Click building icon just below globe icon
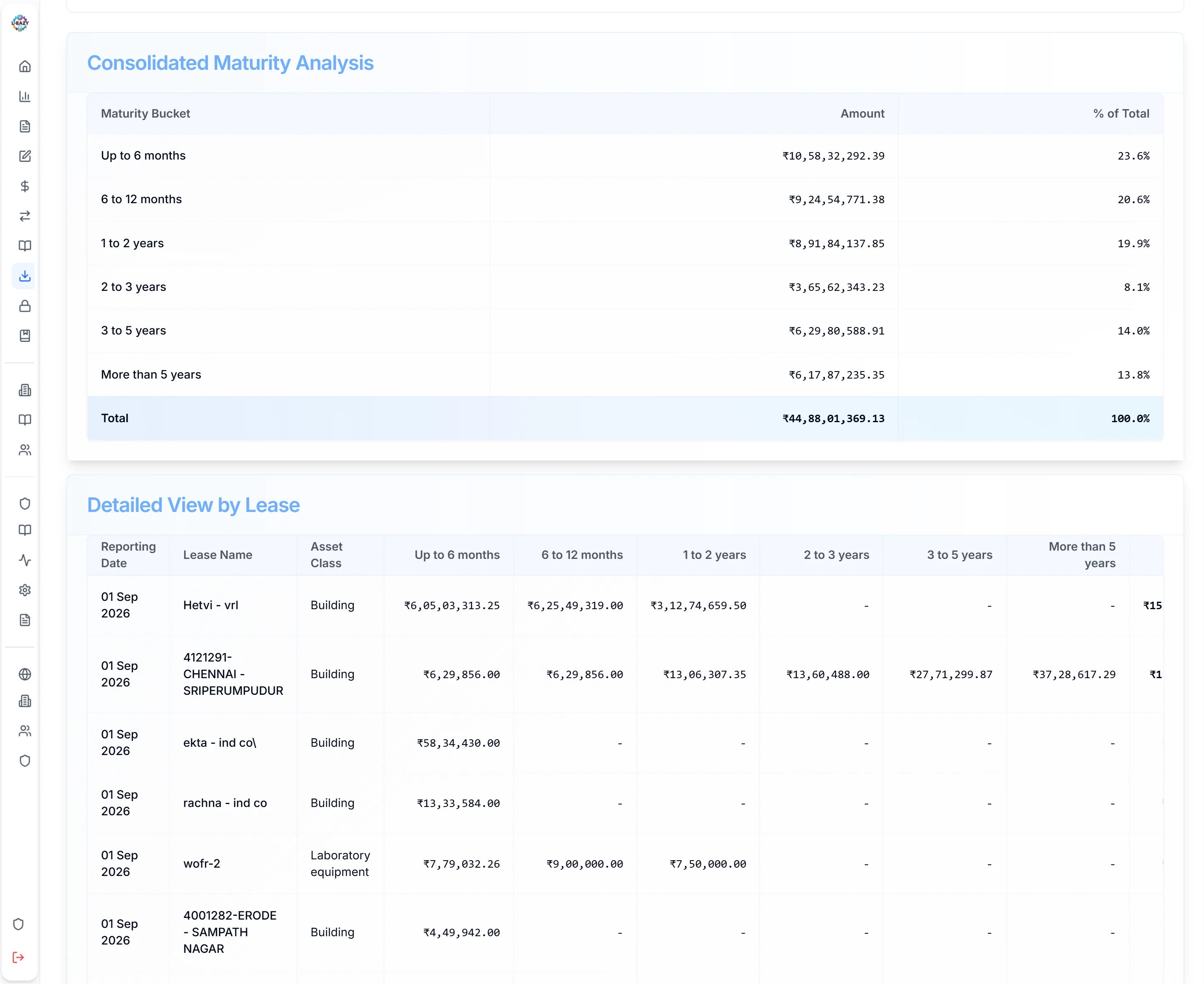Image resolution: width=1204 pixels, height=984 pixels. point(25,701)
